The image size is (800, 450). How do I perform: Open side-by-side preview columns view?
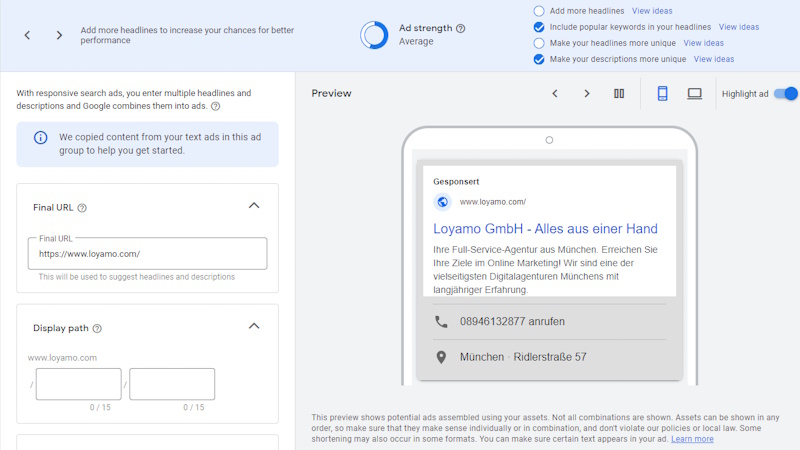[x=619, y=93]
